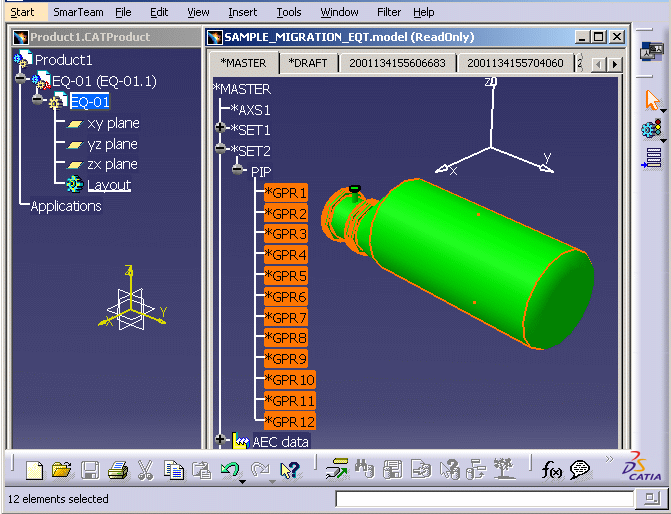Image resolution: width=671 pixels, height=514 pixels.
Task: Click the tab scroll left arrow
Action: click(x=599, y=64)
